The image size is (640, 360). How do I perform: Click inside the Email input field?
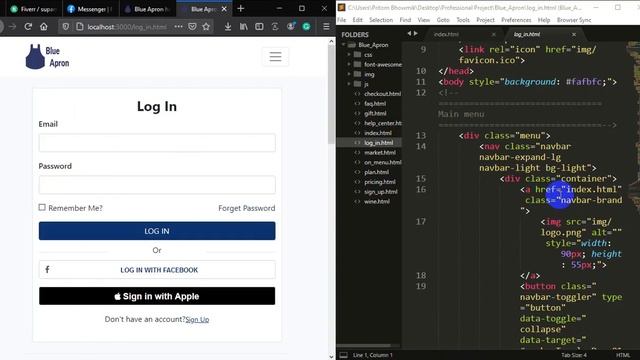pyautogui.click(x=157, y=143)
